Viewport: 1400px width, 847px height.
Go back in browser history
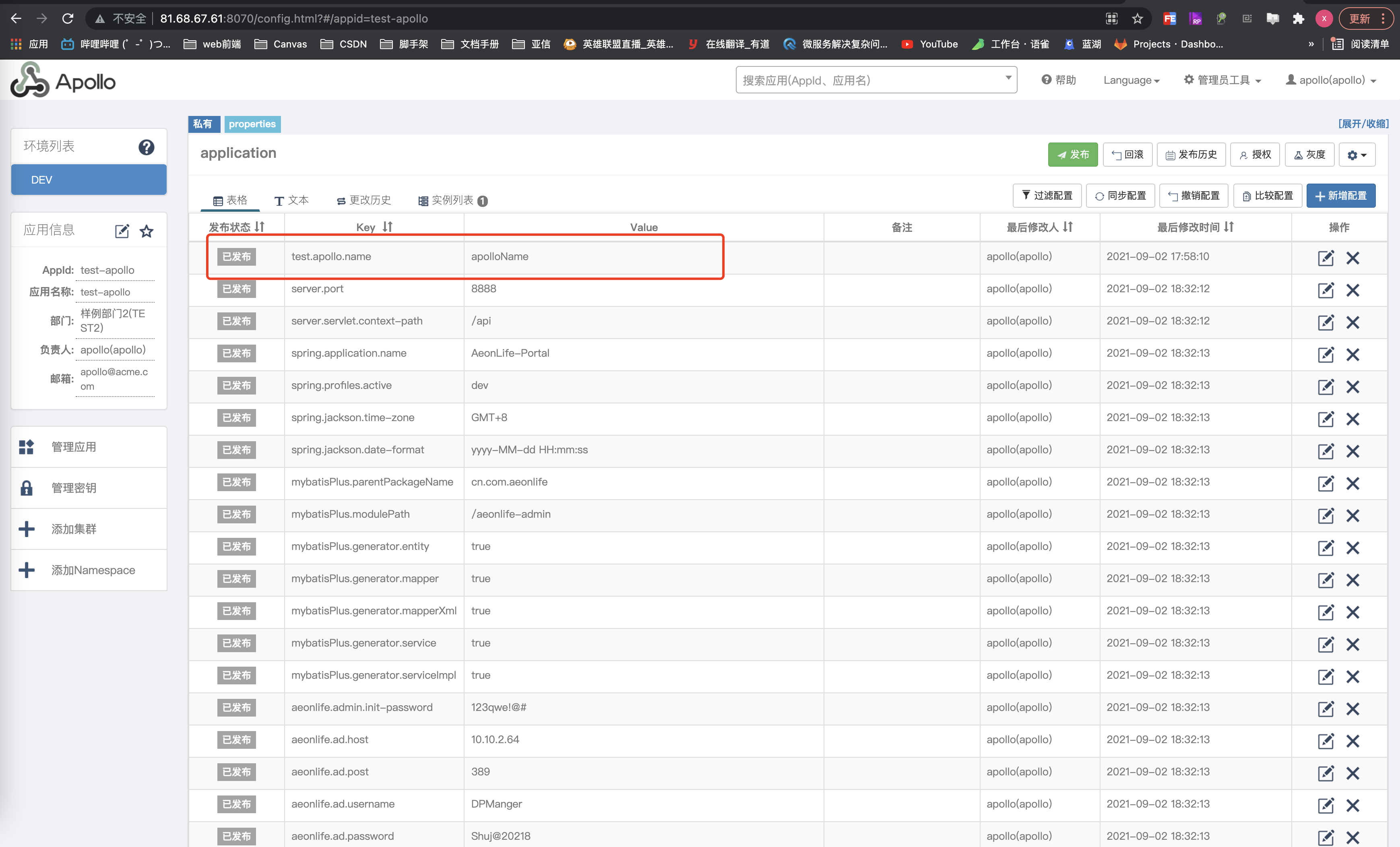(x=16, y=19)
